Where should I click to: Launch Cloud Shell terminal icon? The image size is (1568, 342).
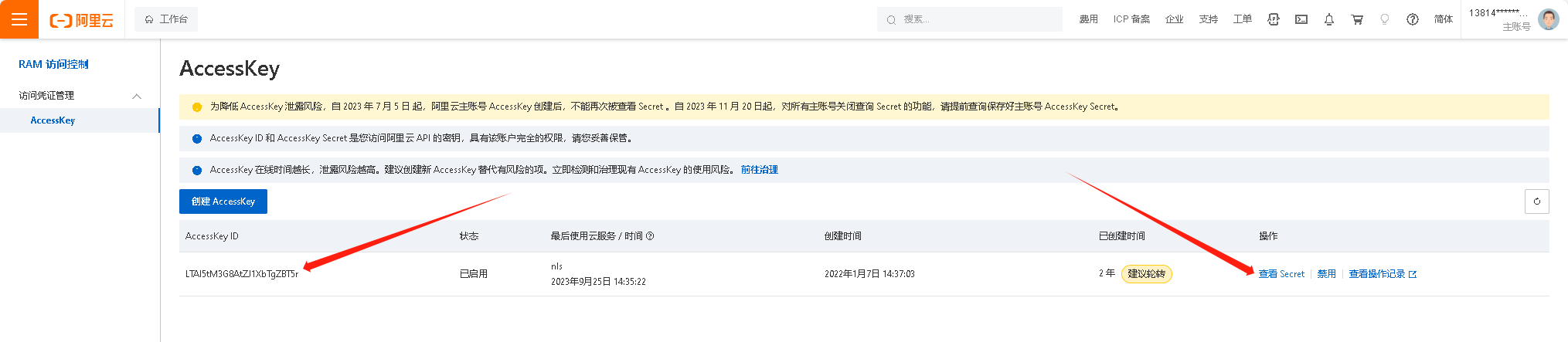(1301, 19)
